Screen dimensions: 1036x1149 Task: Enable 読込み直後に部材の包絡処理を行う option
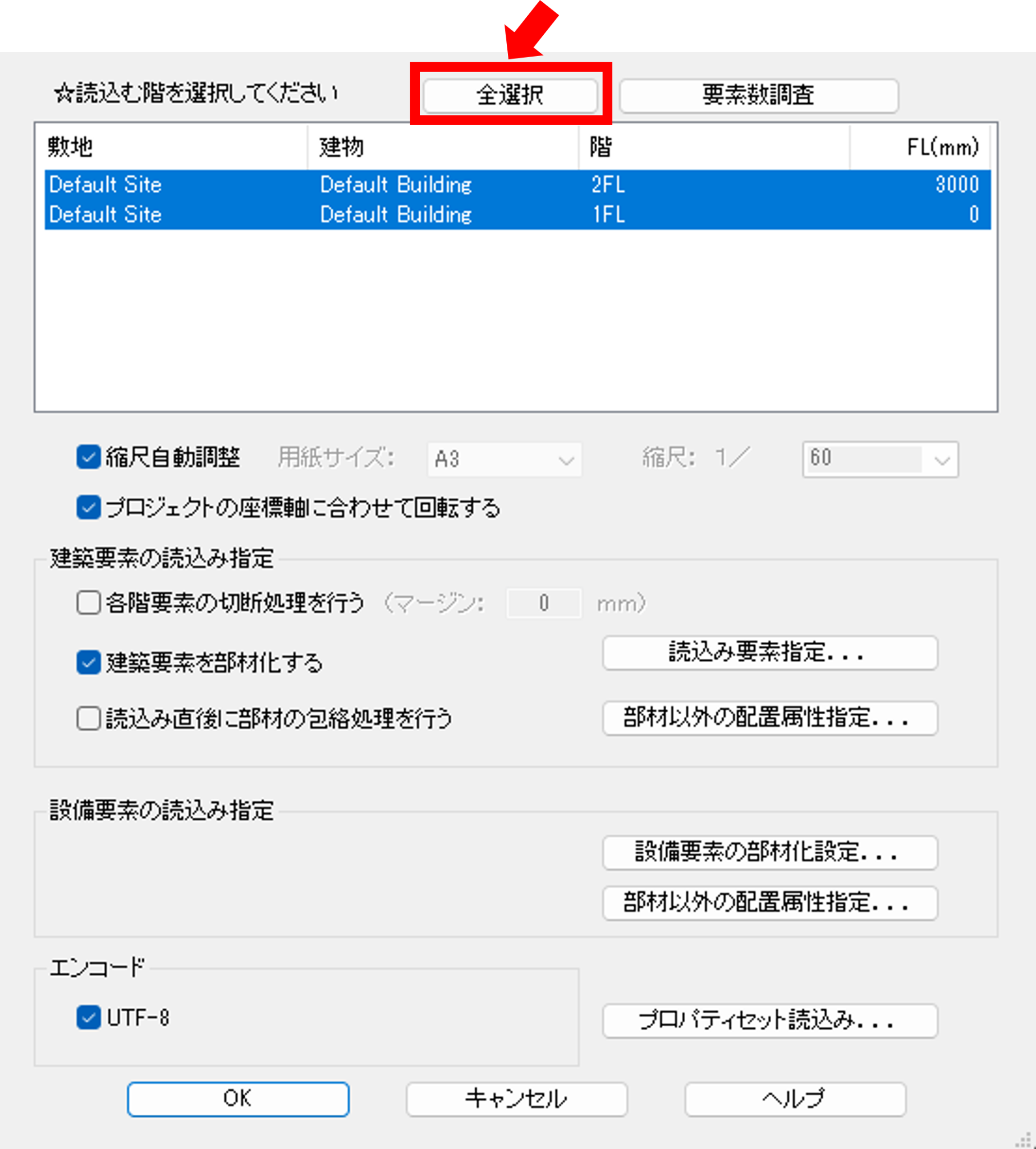tap(88, 719)
